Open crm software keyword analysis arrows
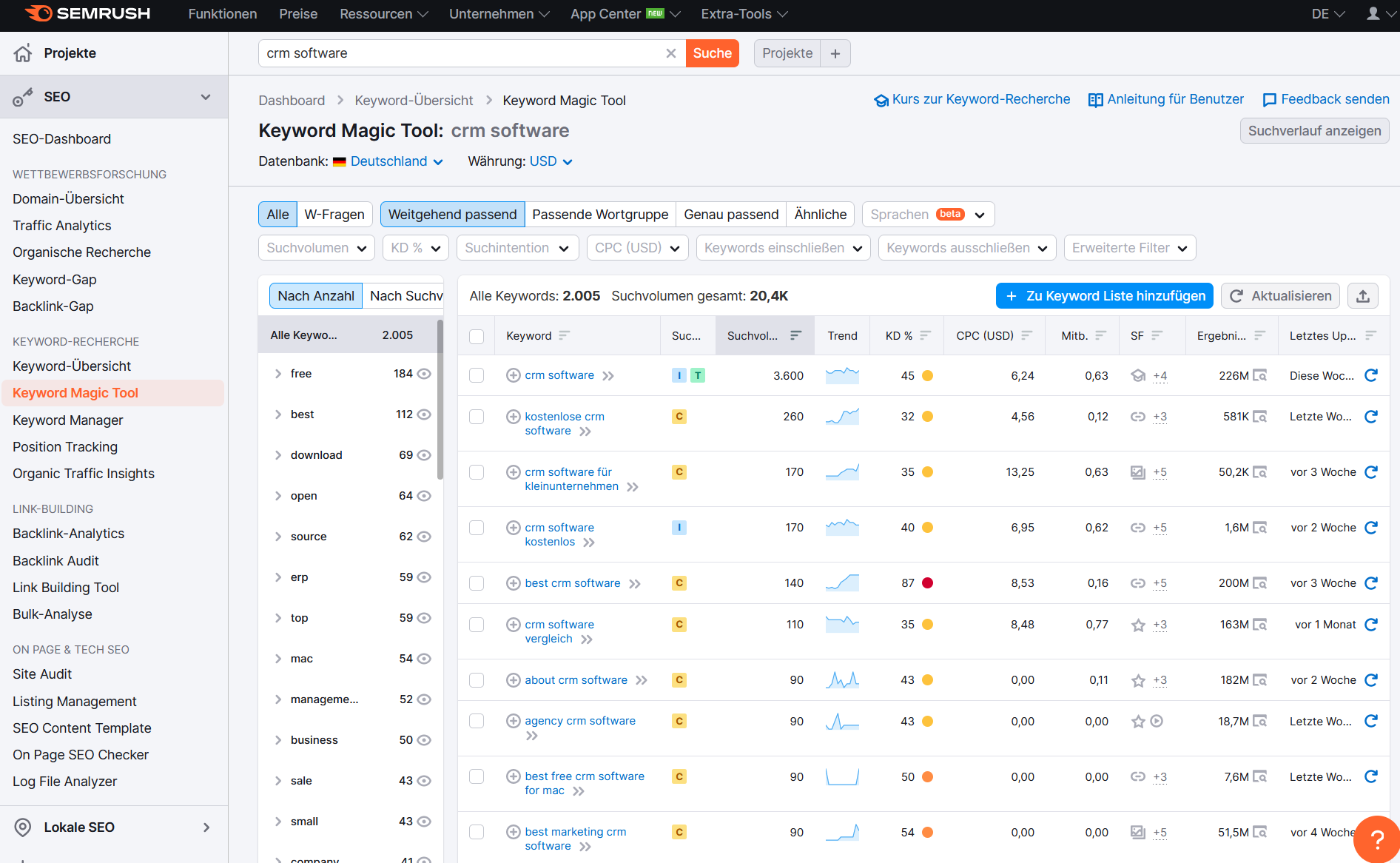Image resolution: width=1400 pixels, height=863 pixels. 608,376
